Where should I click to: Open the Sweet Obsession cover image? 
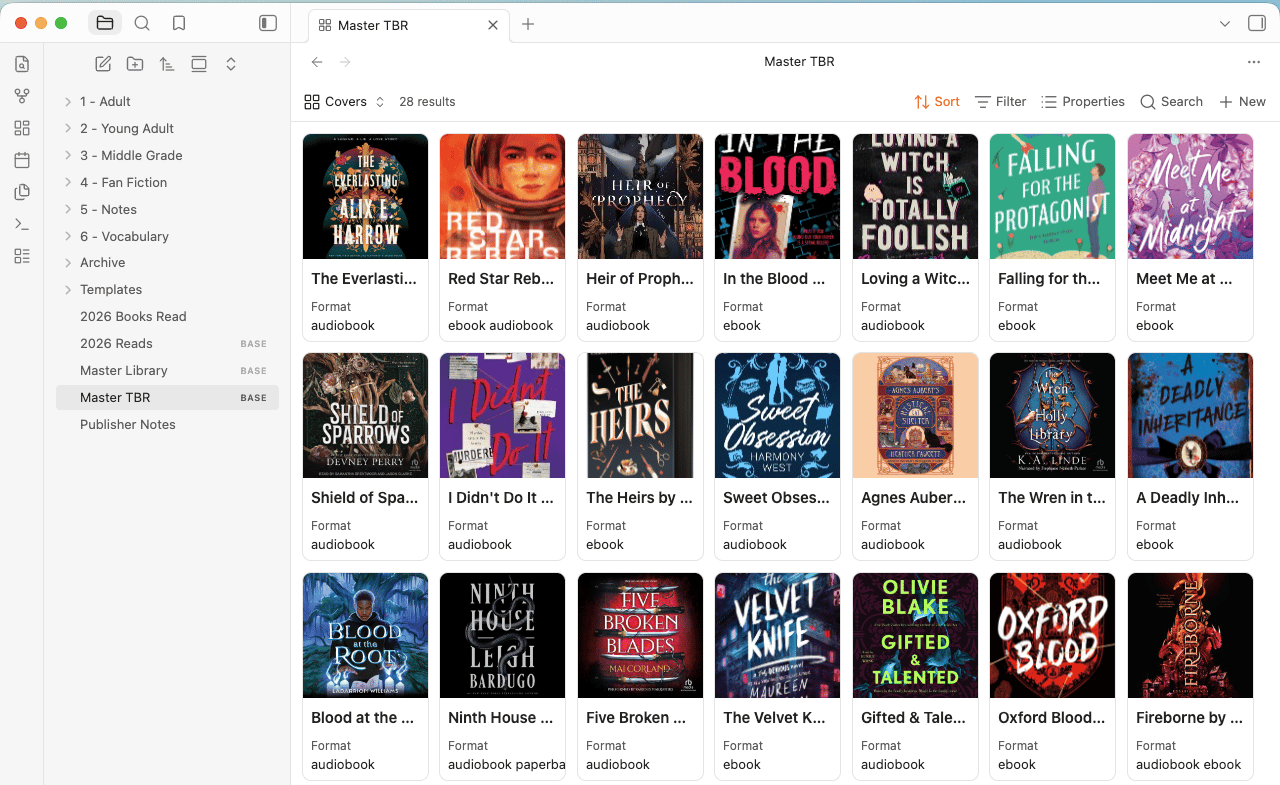tap(777, 416)
